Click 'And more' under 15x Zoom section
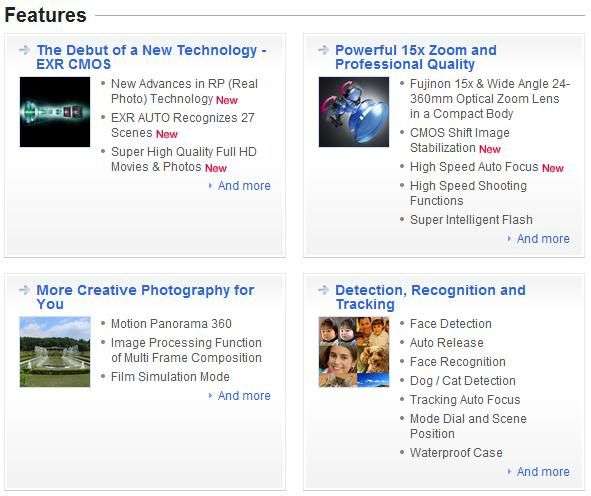The image size is (591, 496). pyautogui.click(x=543, y=239)
